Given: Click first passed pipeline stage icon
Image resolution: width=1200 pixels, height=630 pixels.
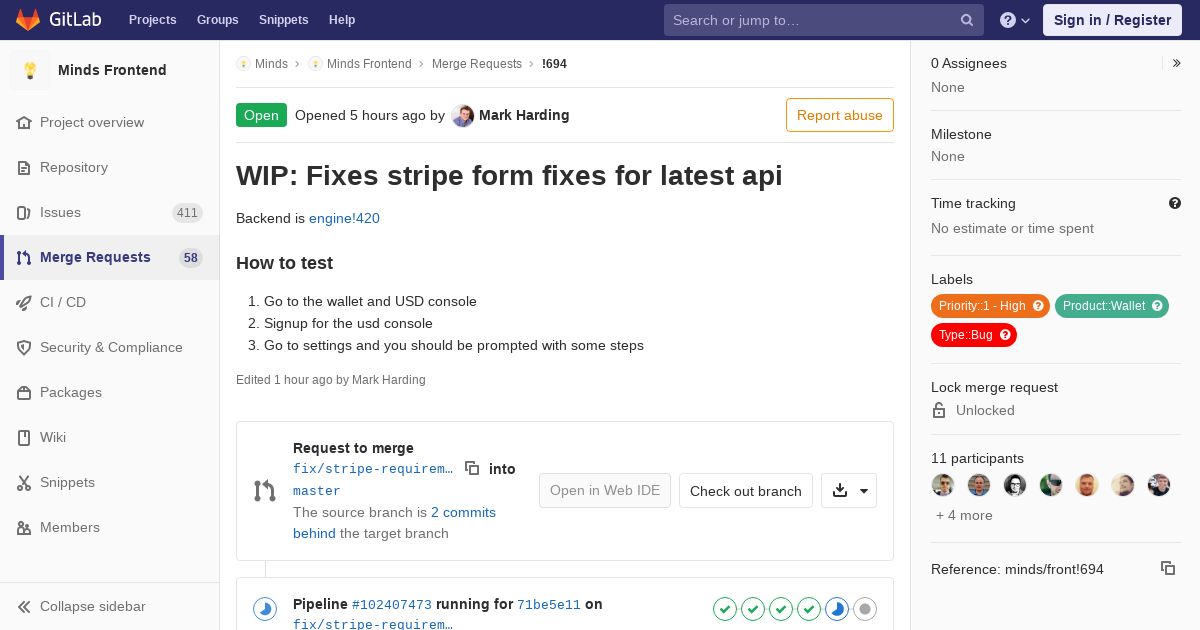Looking at the screenshot, I should [725, 608].
